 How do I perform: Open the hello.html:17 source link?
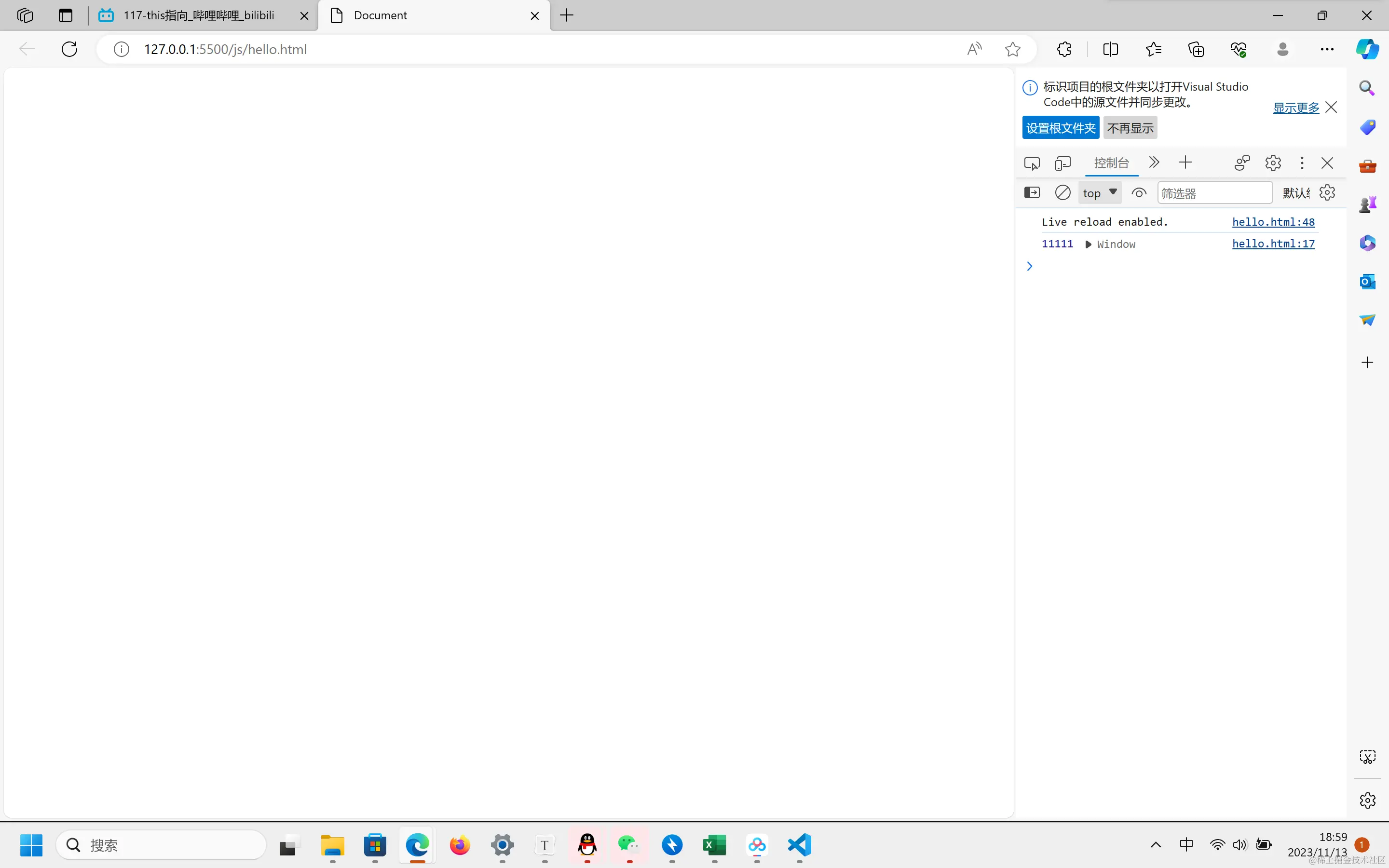pos(1273,244)
